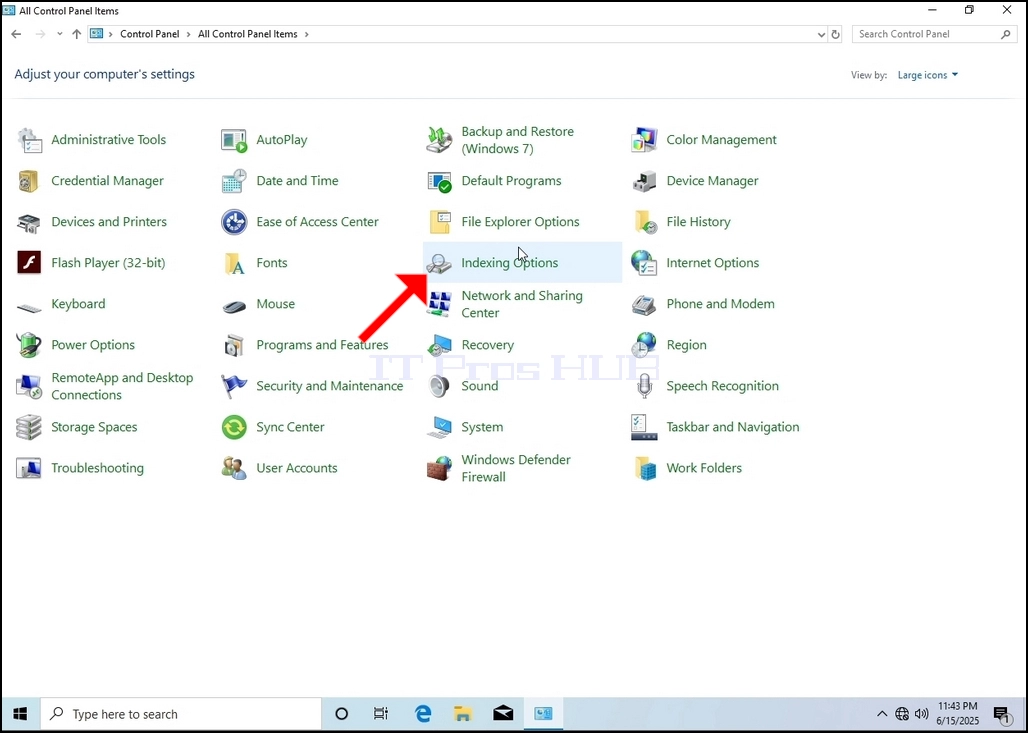Focus the Search Control Panel box

pyautogui.click(x=934, y=34)
